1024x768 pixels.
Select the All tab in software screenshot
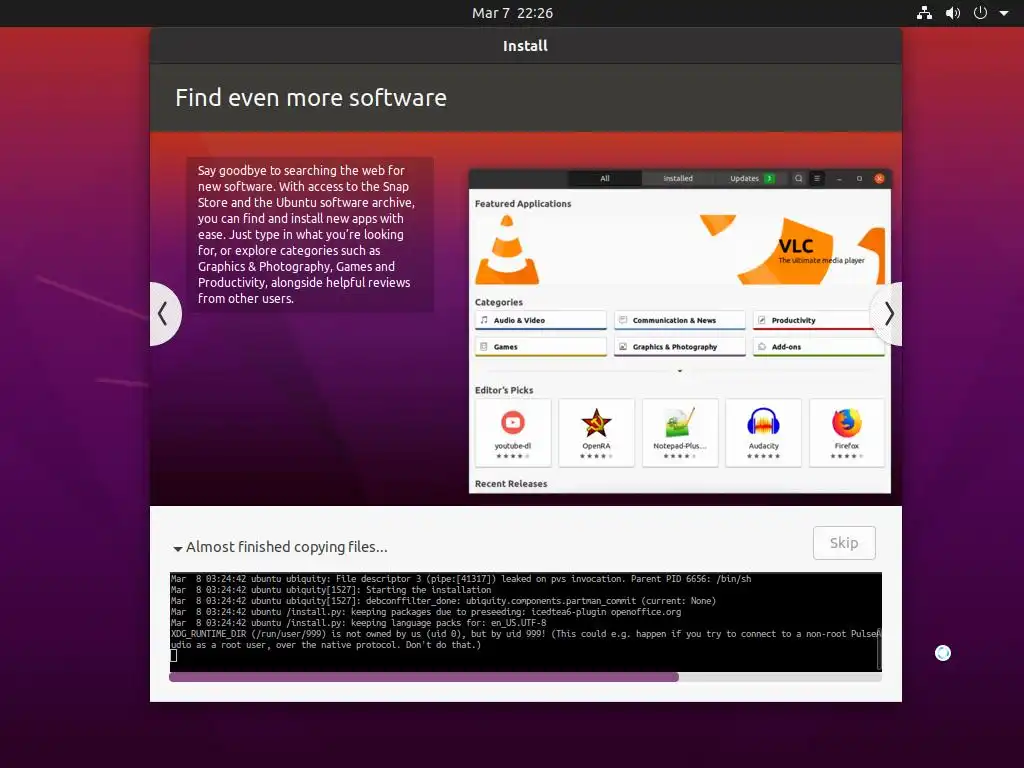tap(605, 178)
